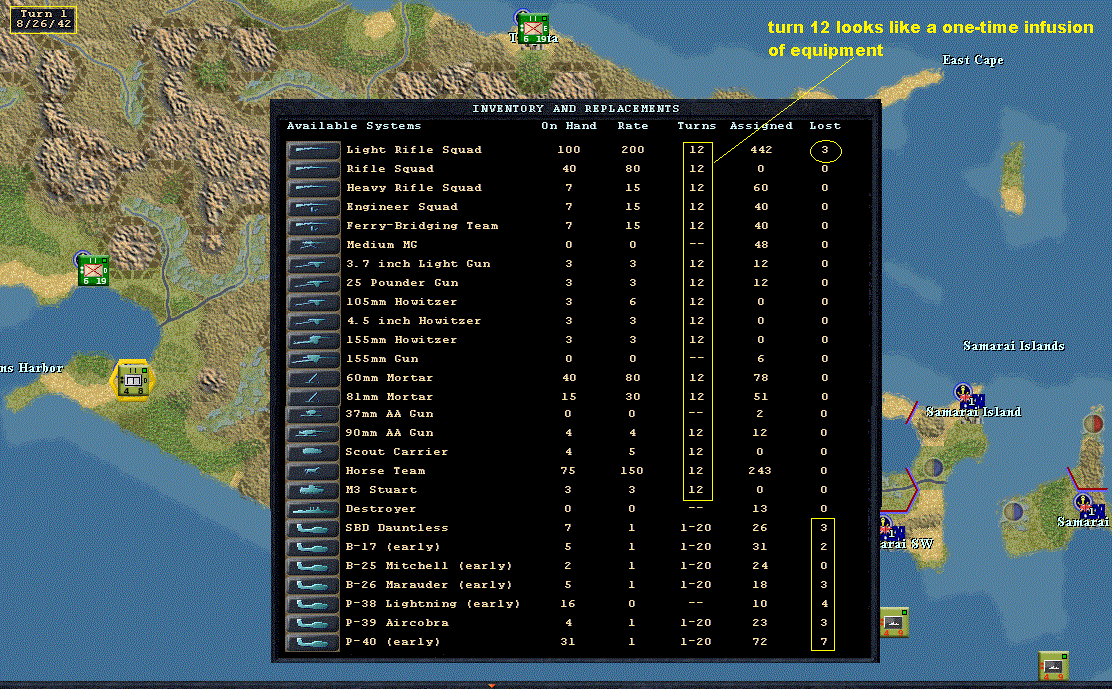Select the 81mm Mortar icon
The height and width of the screenshot is (689, 1112).
[313, 397]
